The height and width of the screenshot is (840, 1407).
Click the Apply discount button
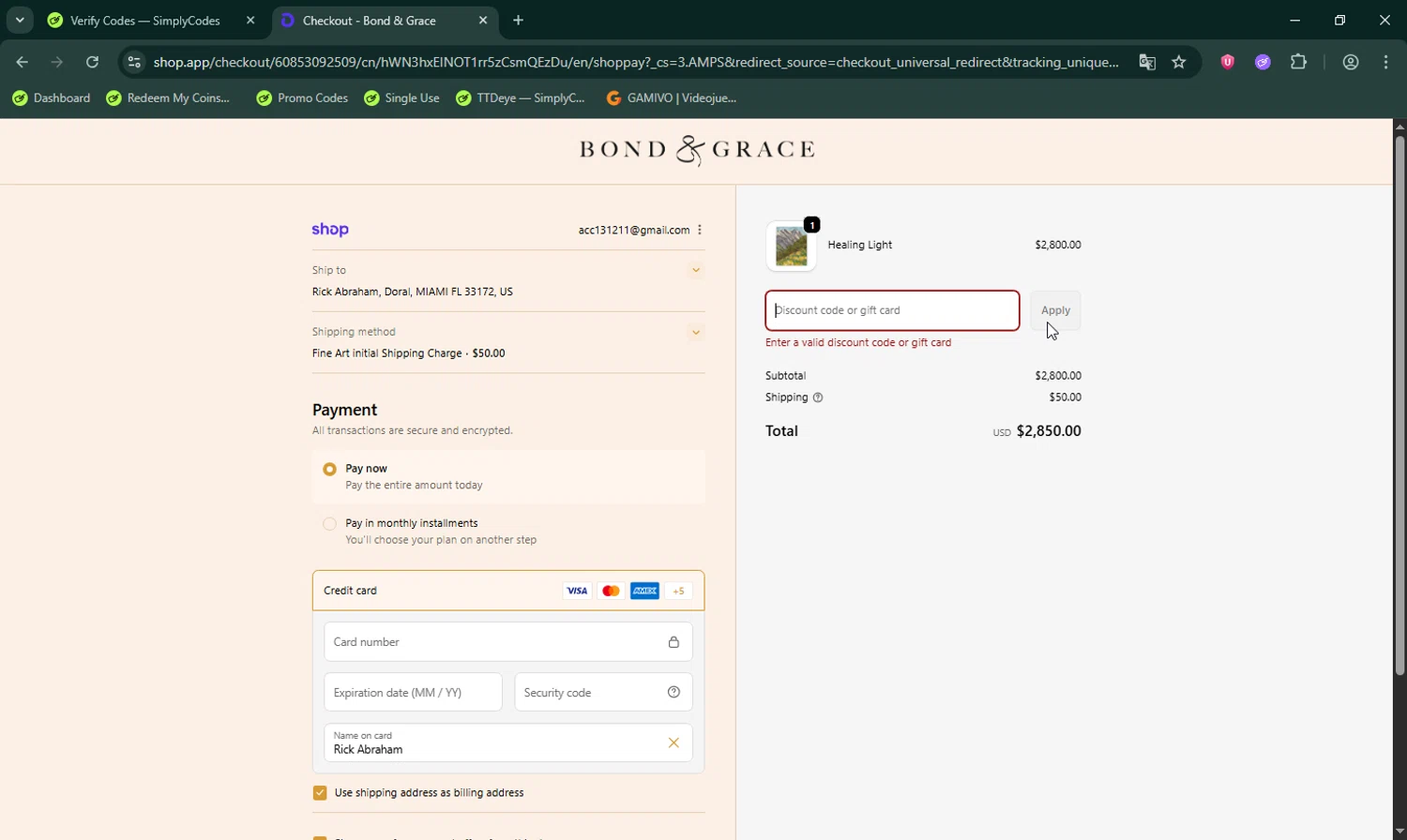point(1055,310)
